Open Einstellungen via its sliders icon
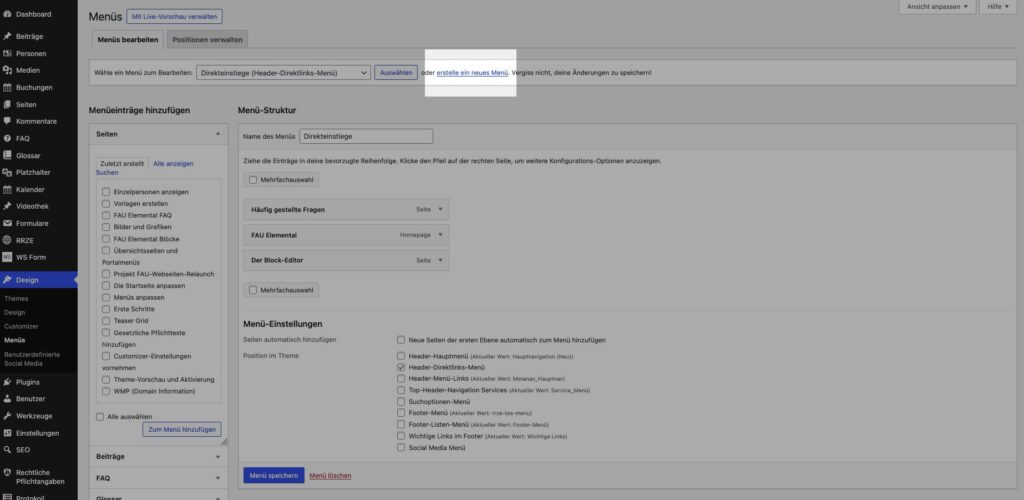Screen dimensions: 1024x500 (8, 433)
